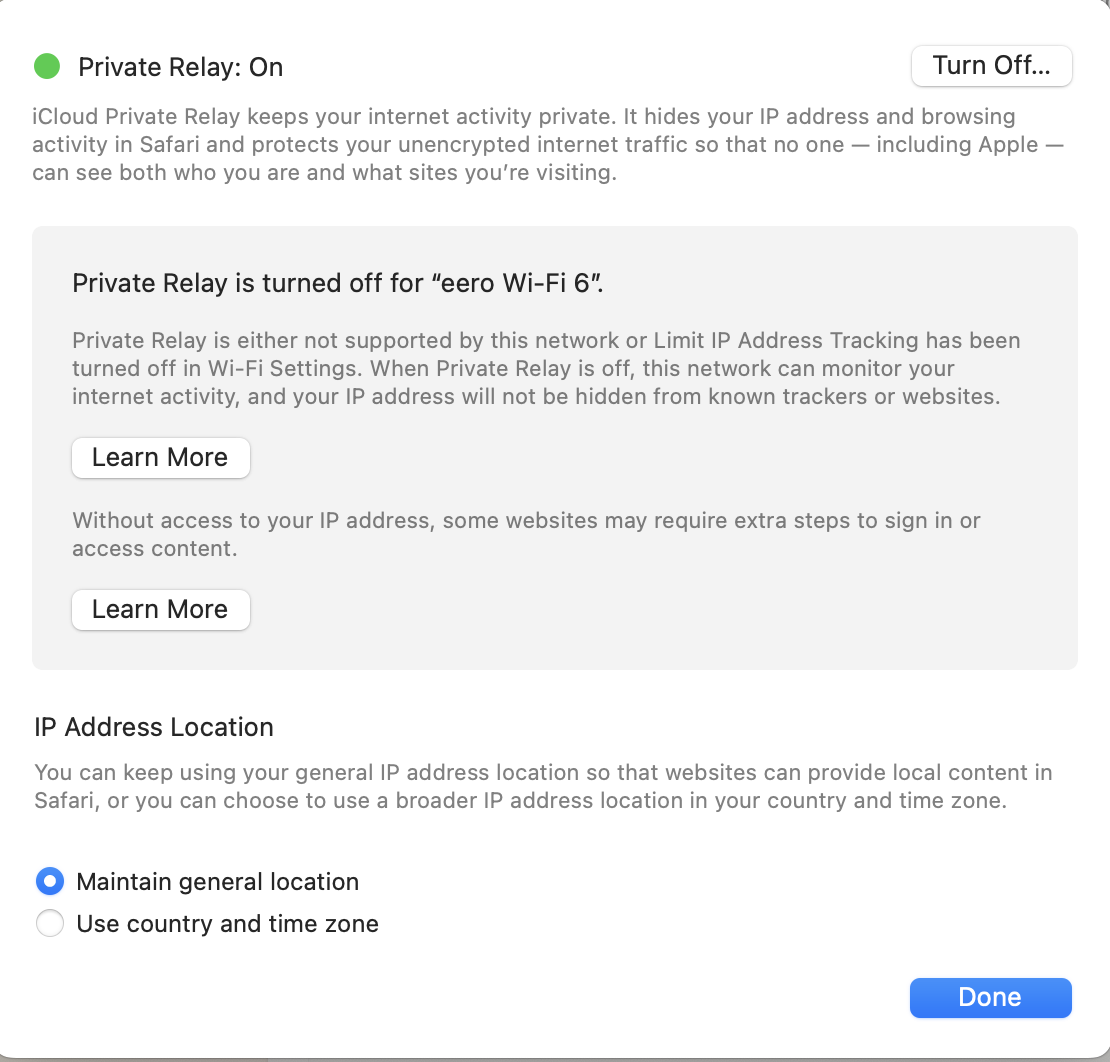Image resolution: width=1110 pixels, height=1062 pixels.
Task: Turn off Private Relay
Action: 991,66
